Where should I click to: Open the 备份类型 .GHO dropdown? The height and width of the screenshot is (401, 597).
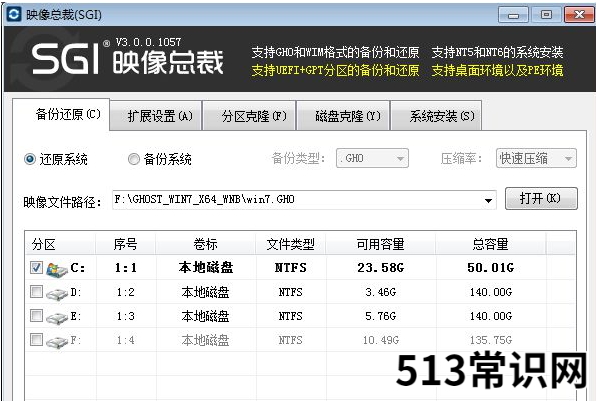pos(372,158)
